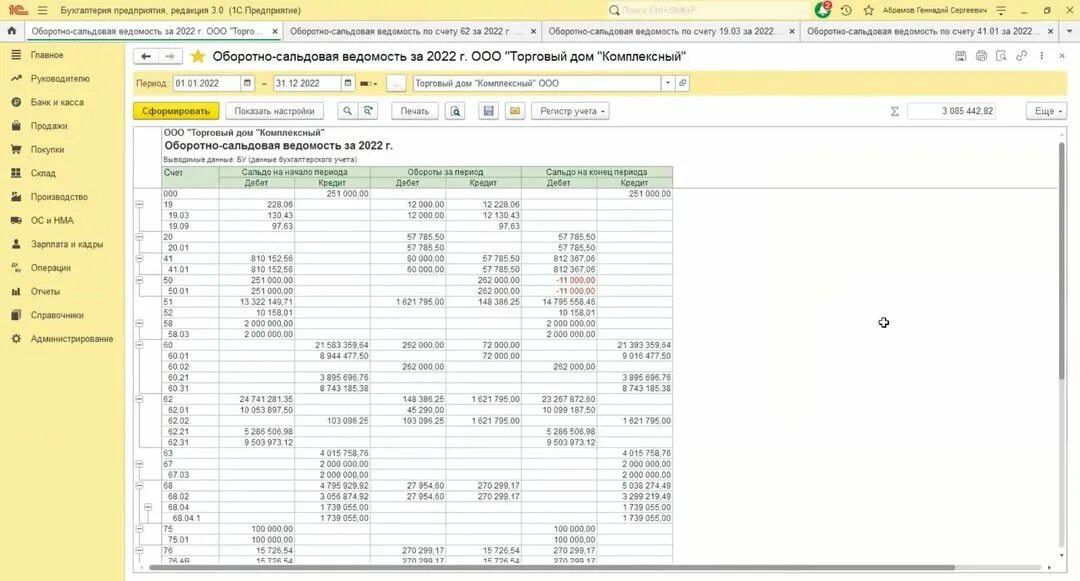
Task: Collapse account 62 group
Action: (x=139, y=399)
